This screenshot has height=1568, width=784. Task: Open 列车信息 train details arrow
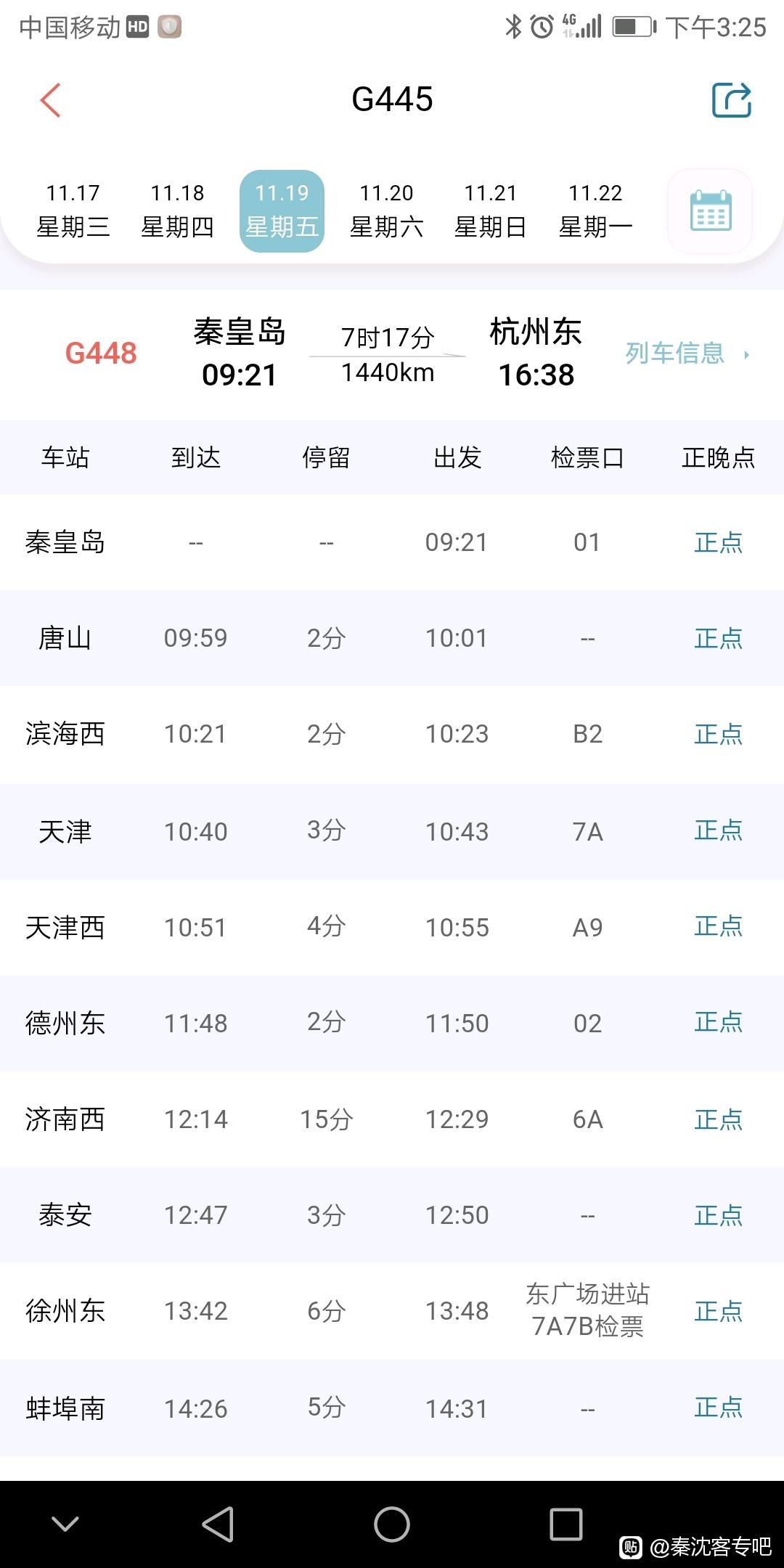687,354
